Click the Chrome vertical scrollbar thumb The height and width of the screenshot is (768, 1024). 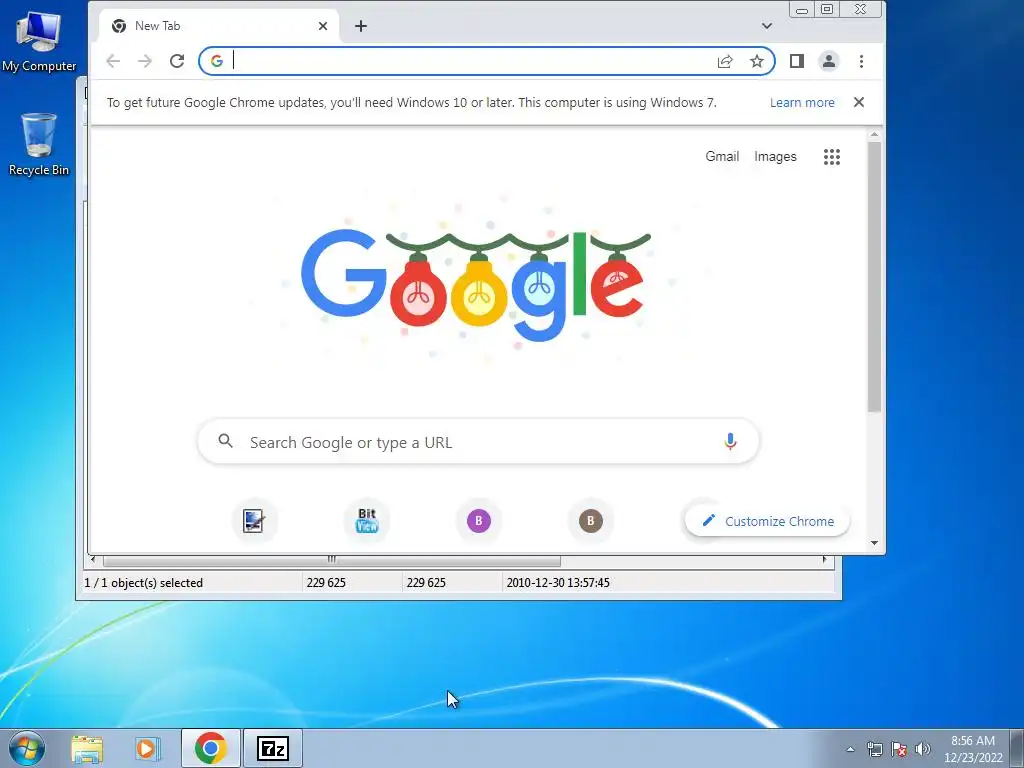pyautogui.click(x=874, y=277)
